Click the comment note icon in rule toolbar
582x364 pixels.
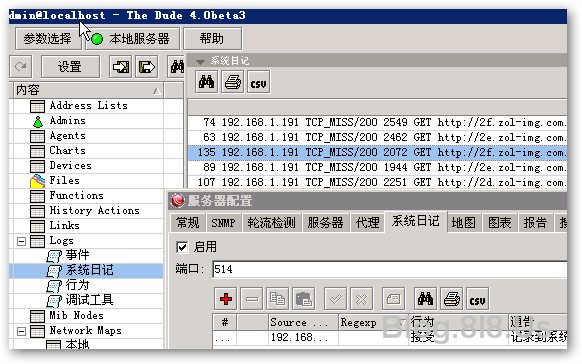(x=393, y=299)
